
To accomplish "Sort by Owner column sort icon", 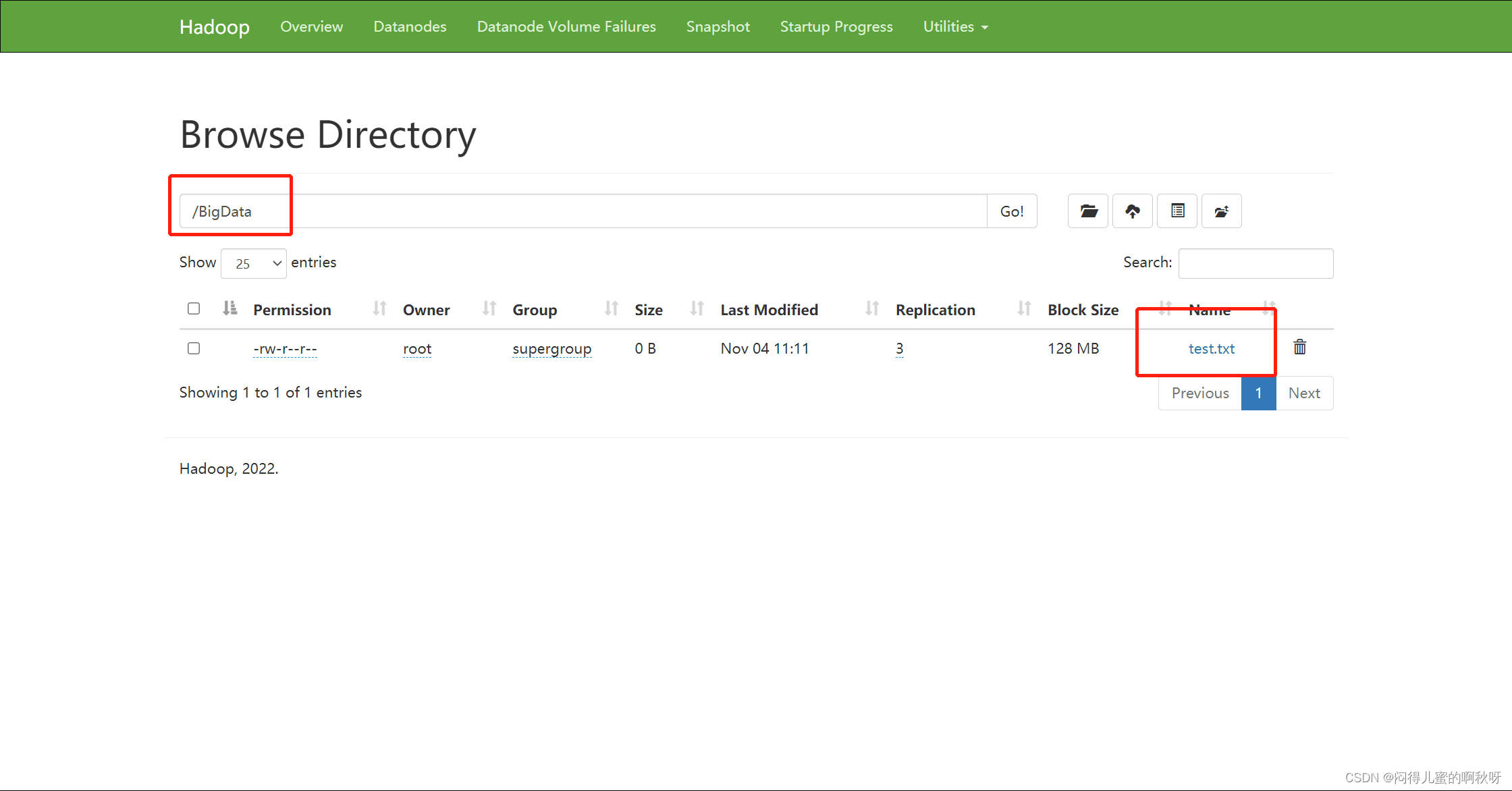I will click(x=489, y=309).
